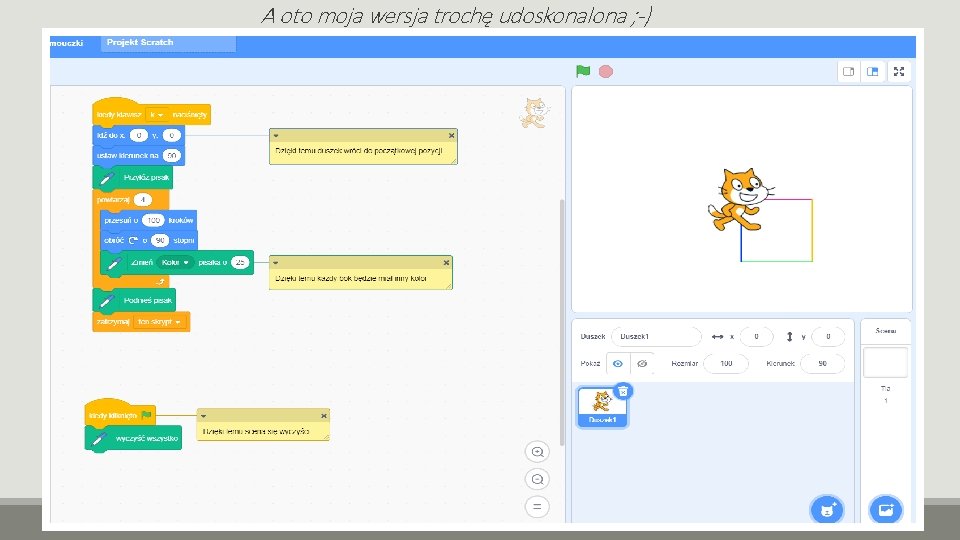Click the turn degrees value 90
The height and width of the screenshot is (540, 960).
(x=160, y=240)
